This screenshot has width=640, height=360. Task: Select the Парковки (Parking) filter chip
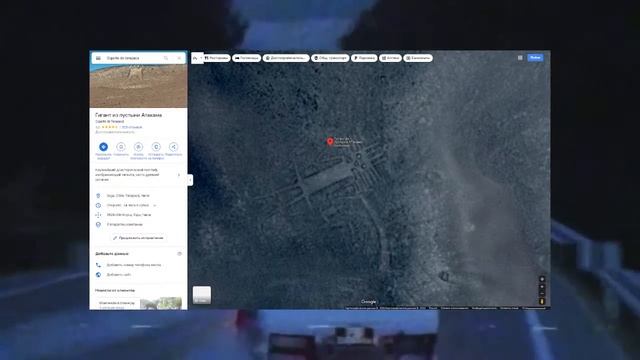(364, 58)
